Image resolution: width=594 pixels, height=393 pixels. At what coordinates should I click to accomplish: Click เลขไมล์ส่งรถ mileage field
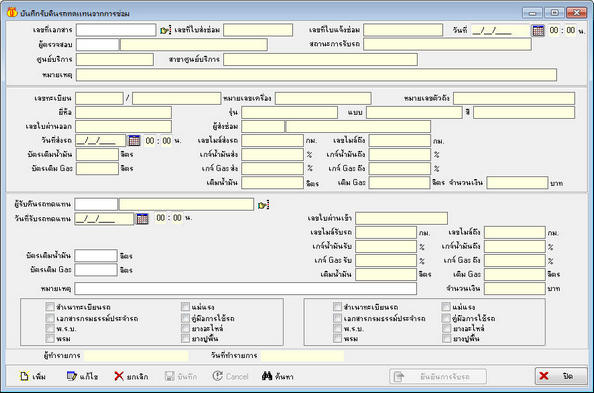tap(272, 141)
